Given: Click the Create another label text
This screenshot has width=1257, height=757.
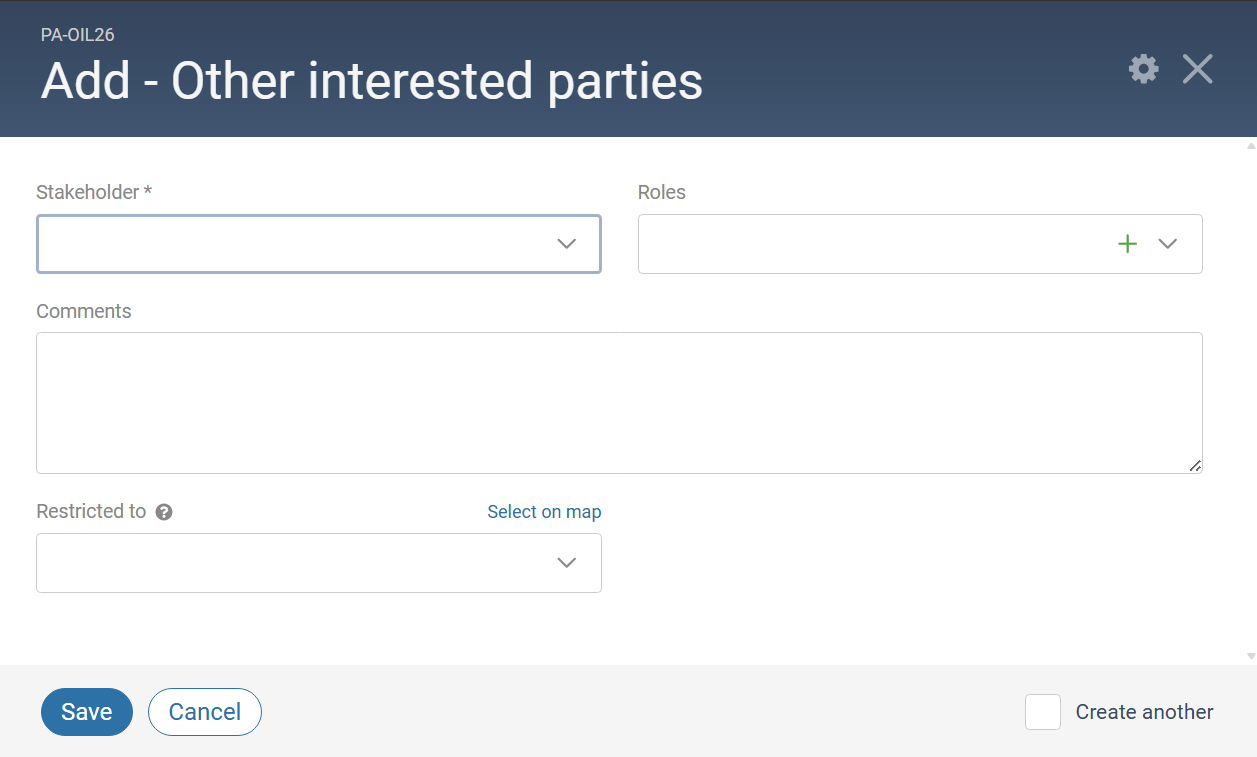Looking at the screenshot, I should 1144,712.
